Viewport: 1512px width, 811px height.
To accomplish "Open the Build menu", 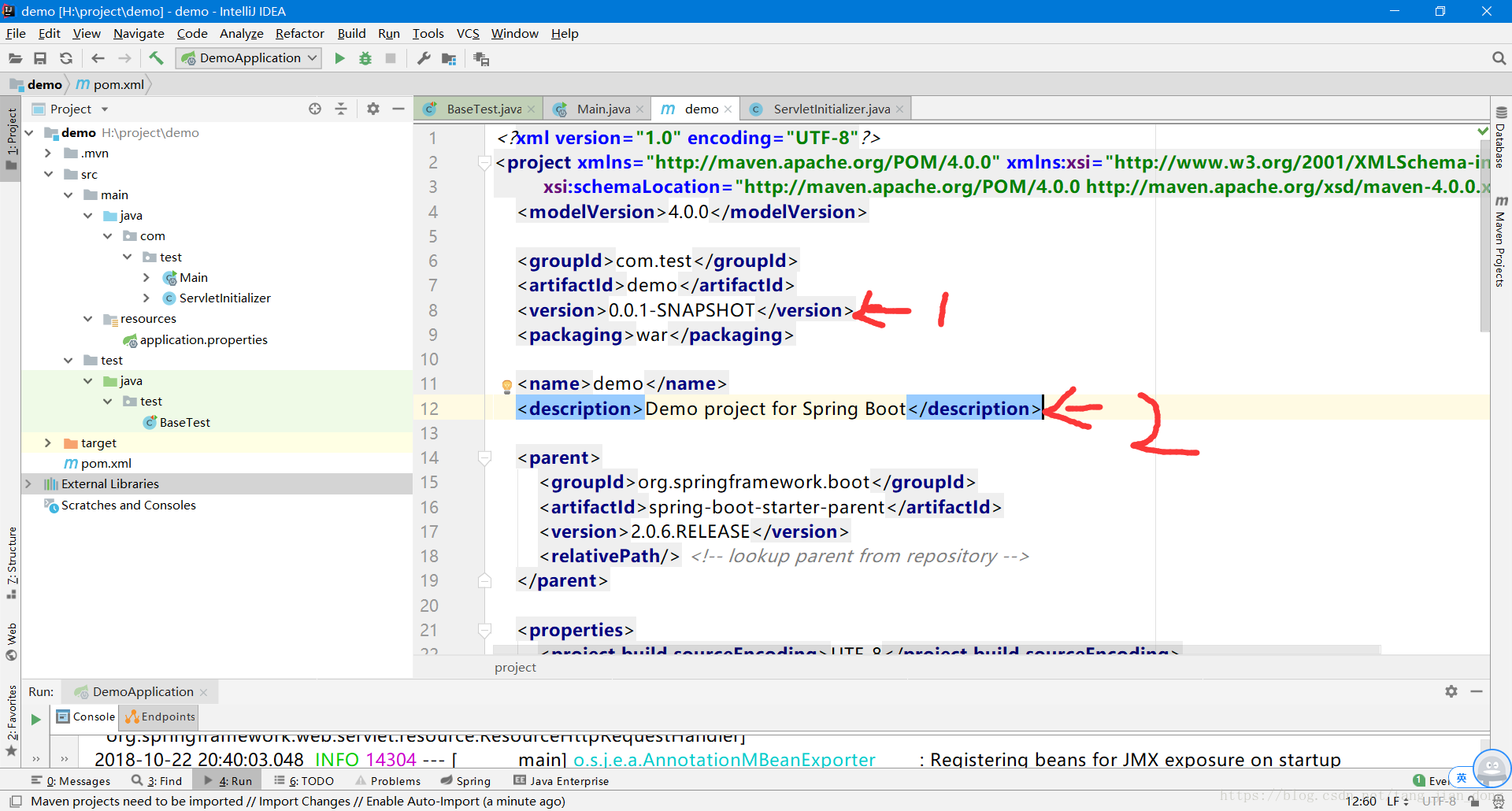I will [351, 33].
